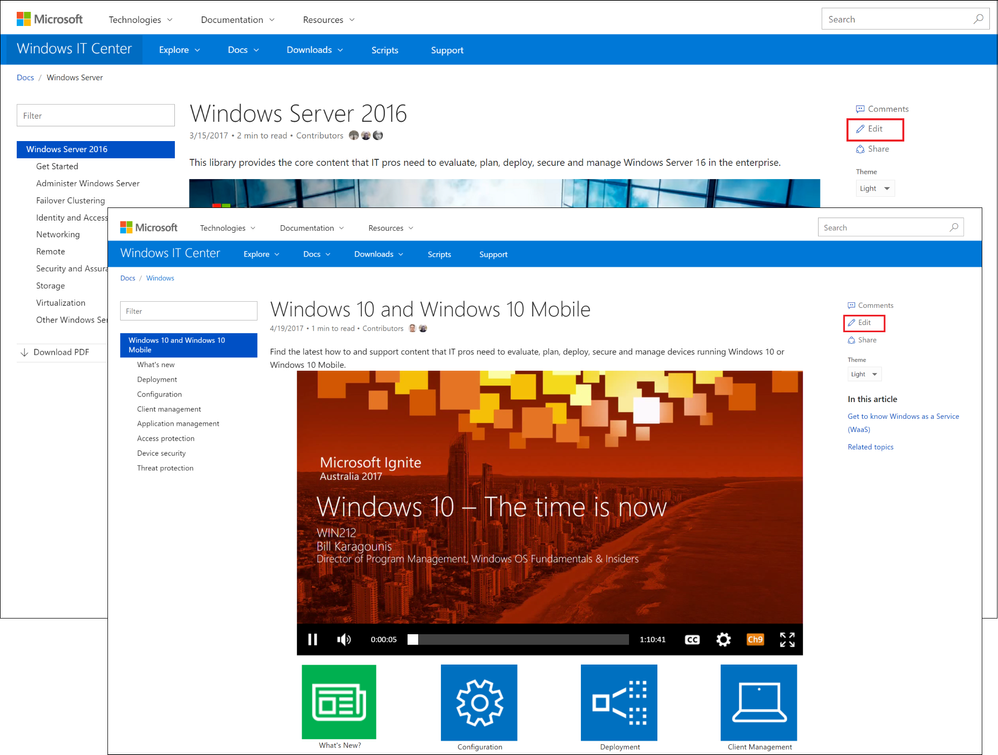Click Windows IT Center title in the front window
Image resolution: width=998 pixels, height=755 pixels.
tap(170, 253)
